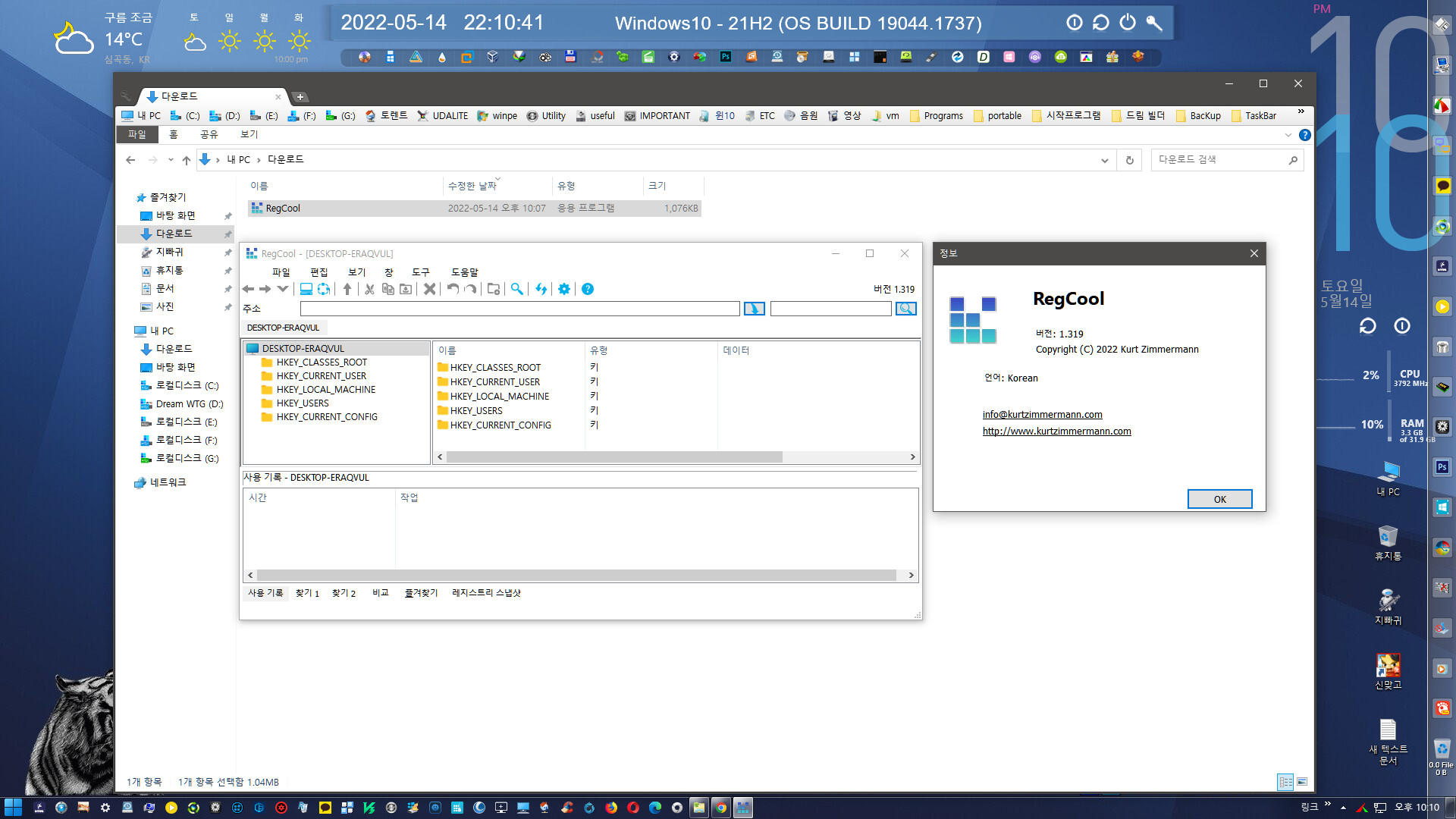Image resolution: width=1456 pixels, height=819 pixels.
Task: Select HKEY_CURRENT_USER in the RegCool tree
Action: point(321,376)
